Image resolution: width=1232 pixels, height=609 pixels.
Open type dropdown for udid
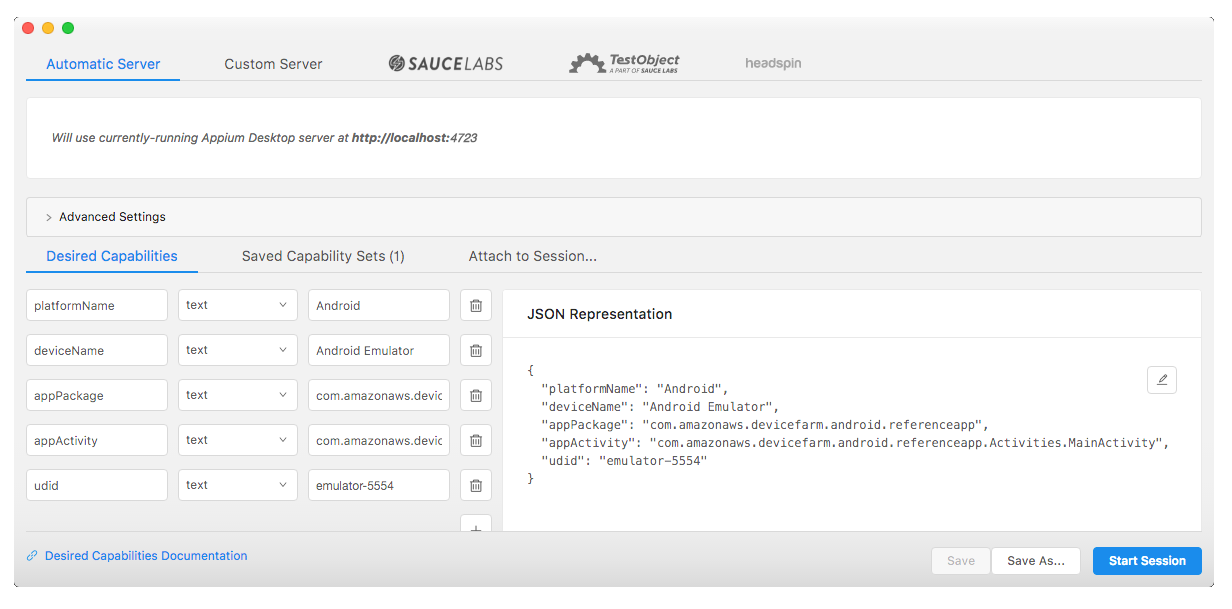point(238,486)
